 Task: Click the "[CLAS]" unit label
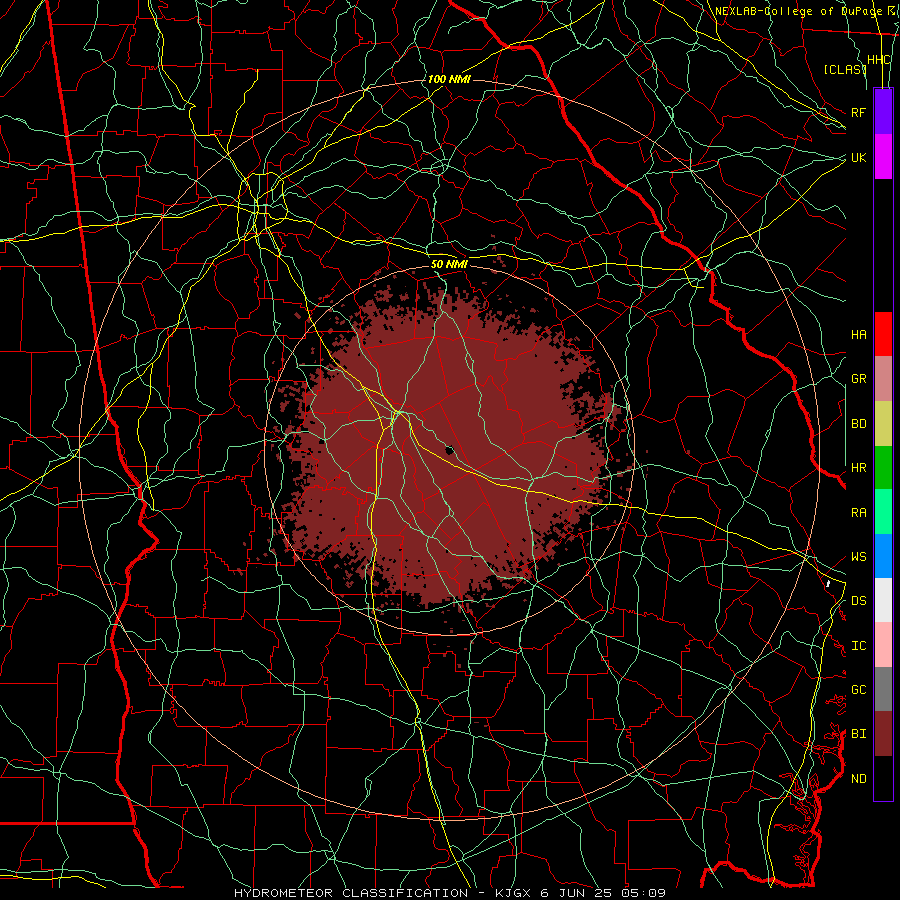(x=845, y=69)
